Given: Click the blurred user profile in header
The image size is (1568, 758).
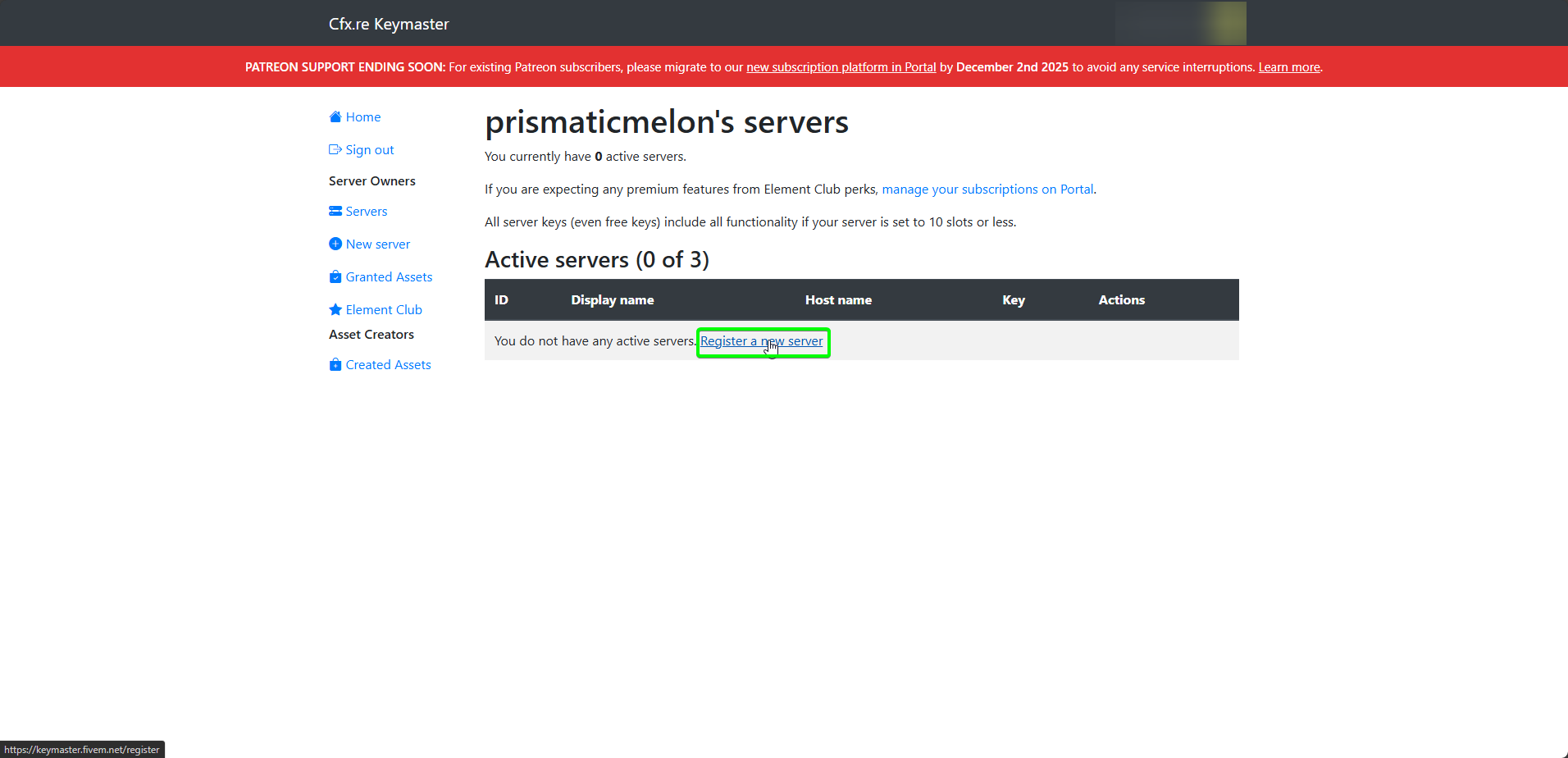Looking at the screenshot, I should pyautogui.click(x=1180, y=23).
